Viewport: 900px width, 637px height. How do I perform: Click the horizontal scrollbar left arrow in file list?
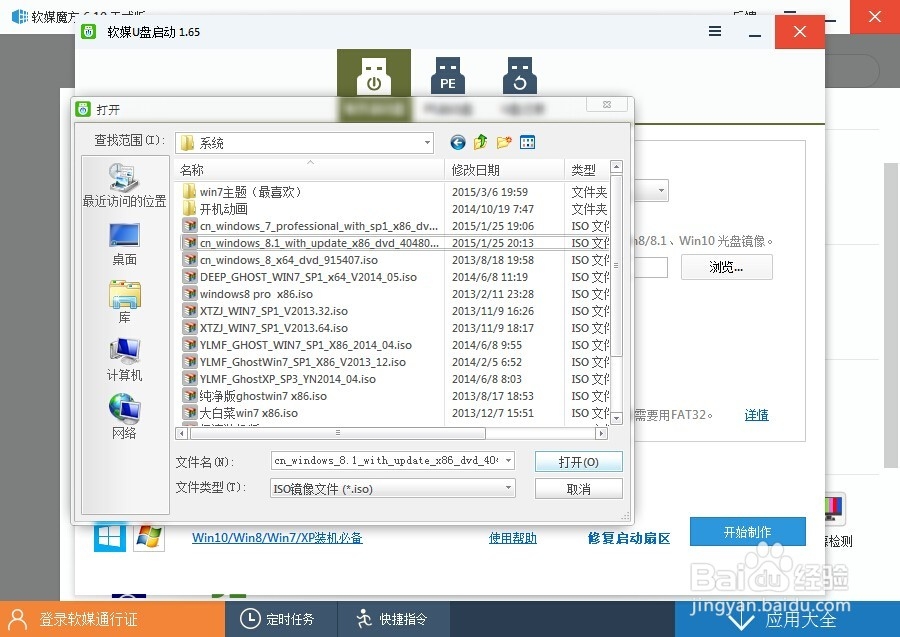click(181, 433)
